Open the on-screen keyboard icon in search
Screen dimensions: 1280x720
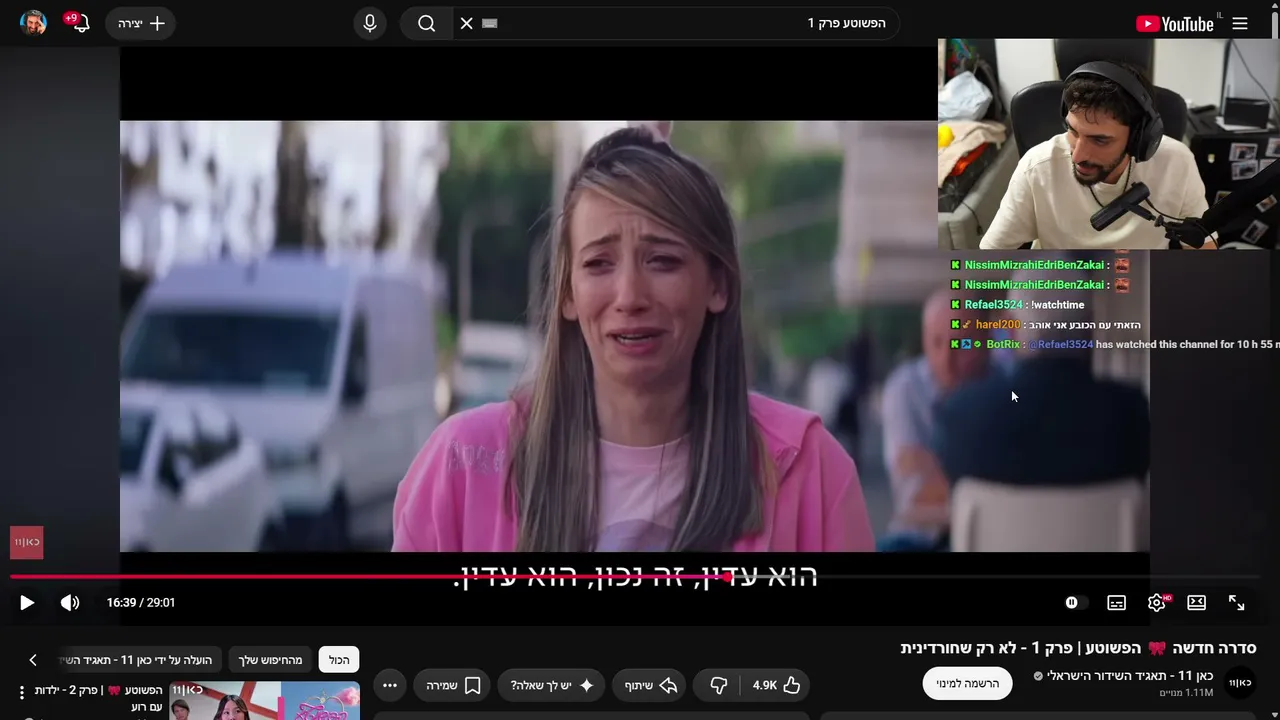[490, 23]
